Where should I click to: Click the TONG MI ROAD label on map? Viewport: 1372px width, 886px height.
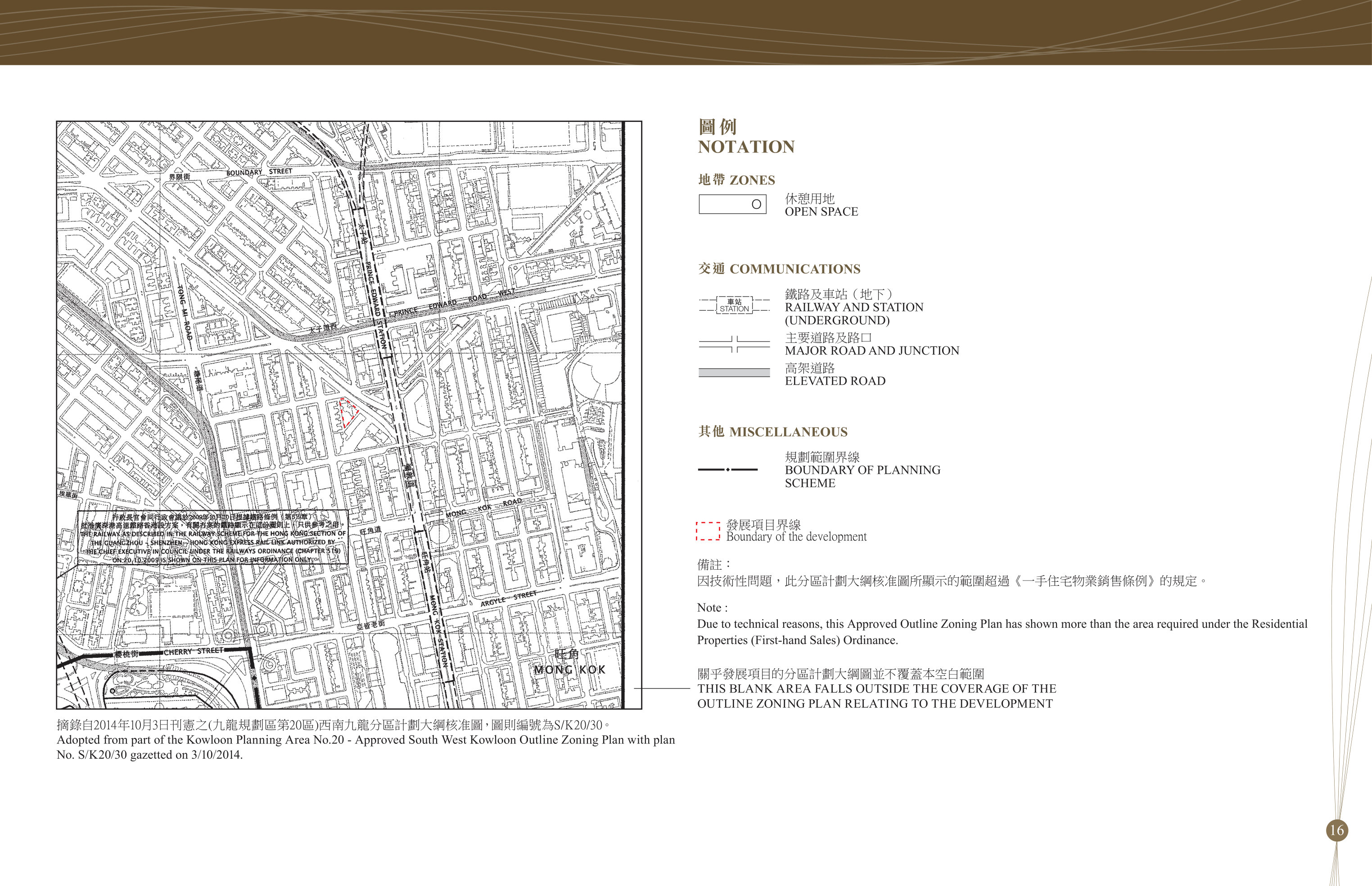(185, 312)
